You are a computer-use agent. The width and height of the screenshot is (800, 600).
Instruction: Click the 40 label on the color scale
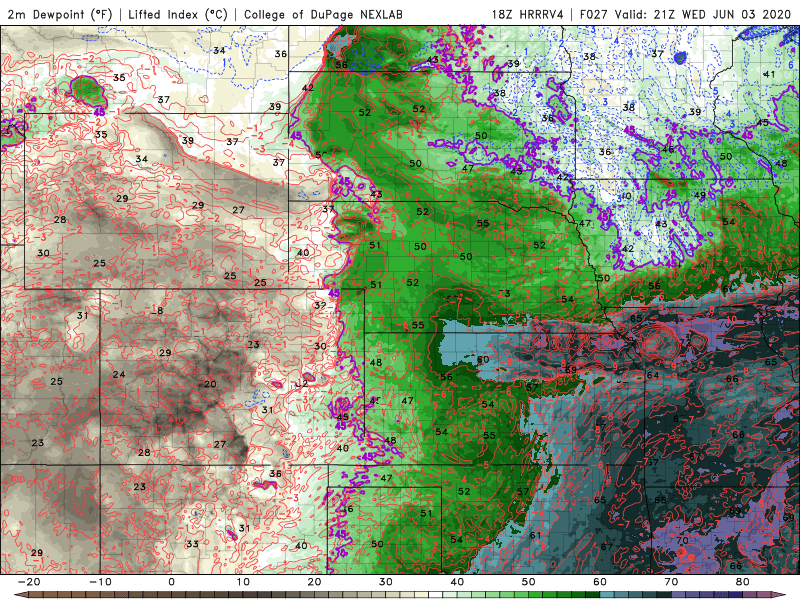click(x=457, y=582)
